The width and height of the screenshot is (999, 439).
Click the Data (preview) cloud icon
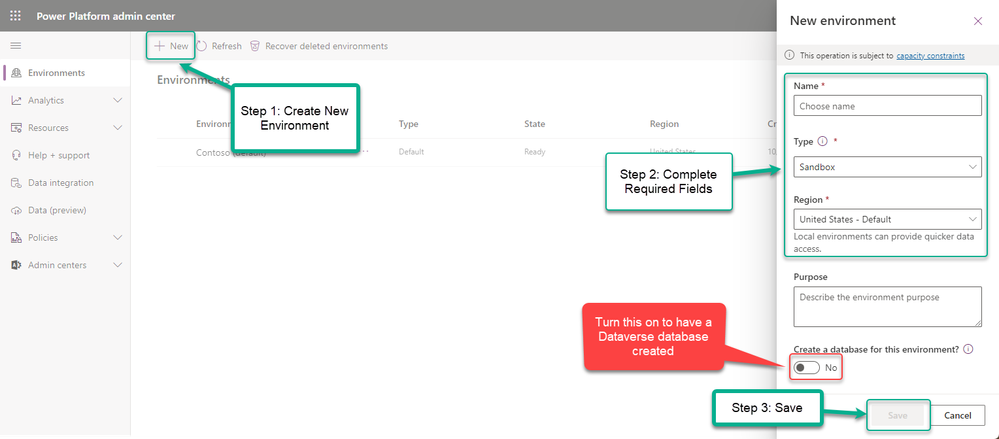17,210
